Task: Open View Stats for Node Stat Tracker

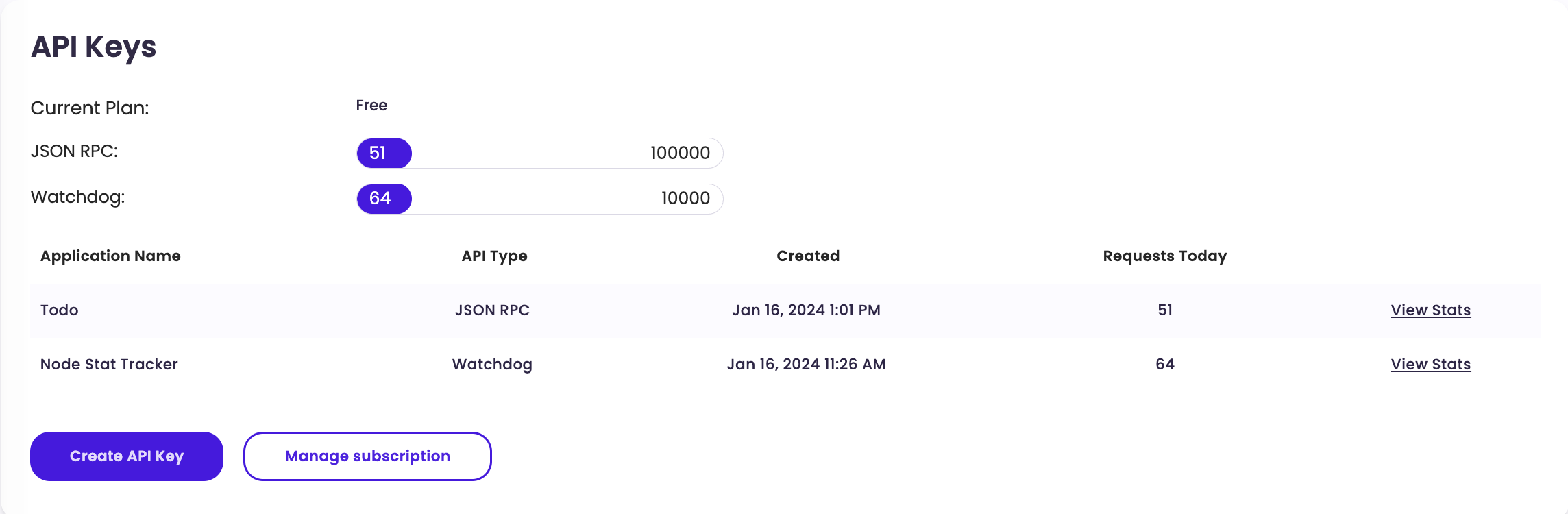Action: coord(1430,365)
